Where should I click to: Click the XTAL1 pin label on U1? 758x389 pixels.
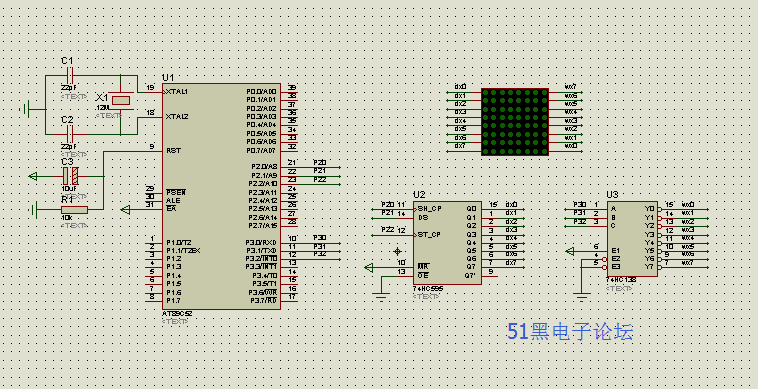pos(176,91)
